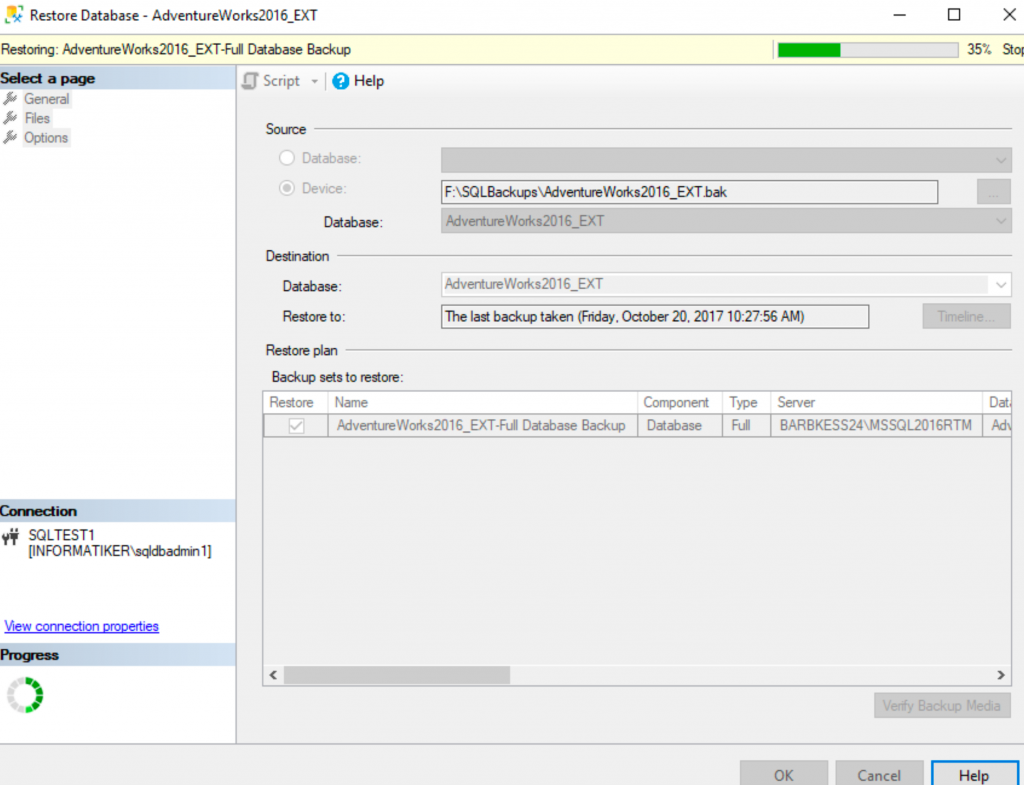Click the wrench icon beside Files
Viewport: 1024px width, 785px height.
tap(10, 118)
